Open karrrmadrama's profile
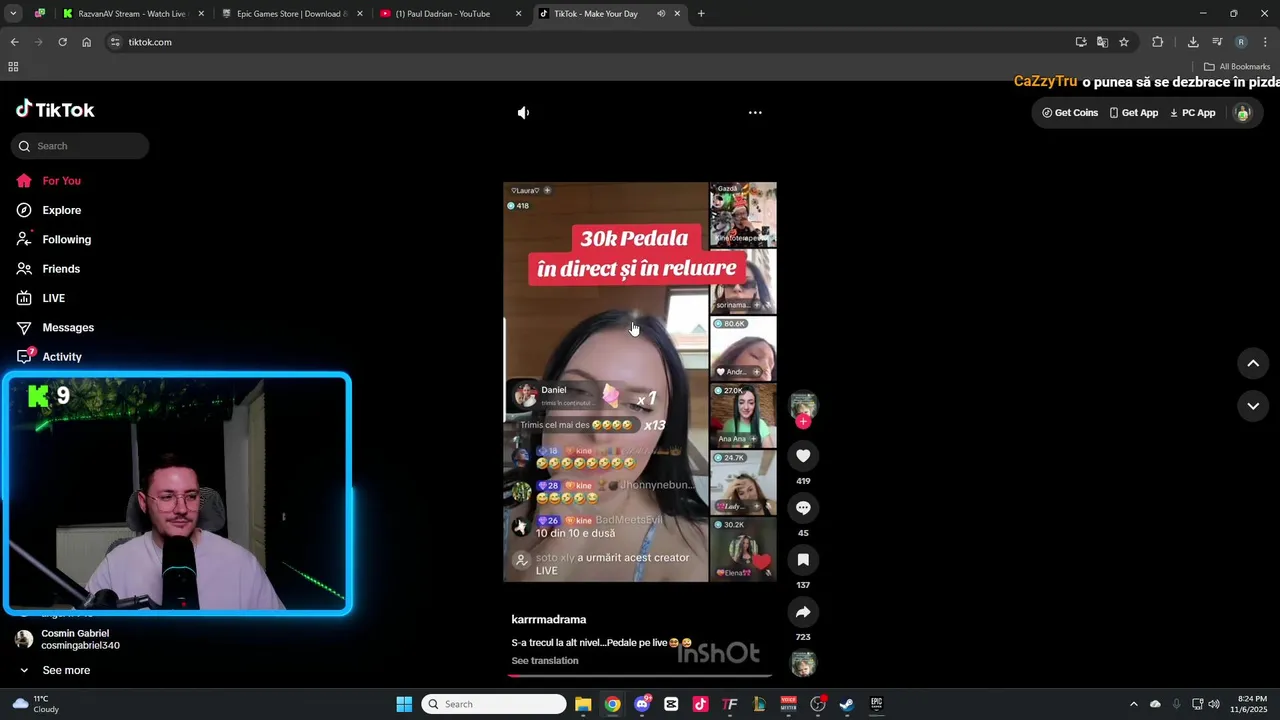The image size is (1280, 720). point(549,620)
